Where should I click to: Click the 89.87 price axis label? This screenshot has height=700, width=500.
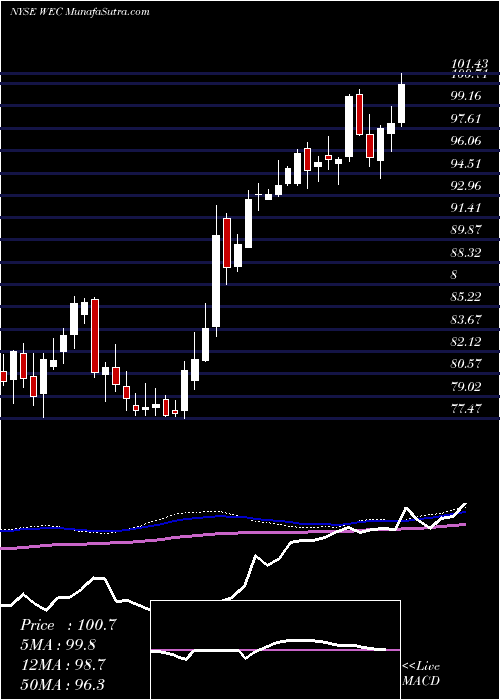[x=466, y=230]
